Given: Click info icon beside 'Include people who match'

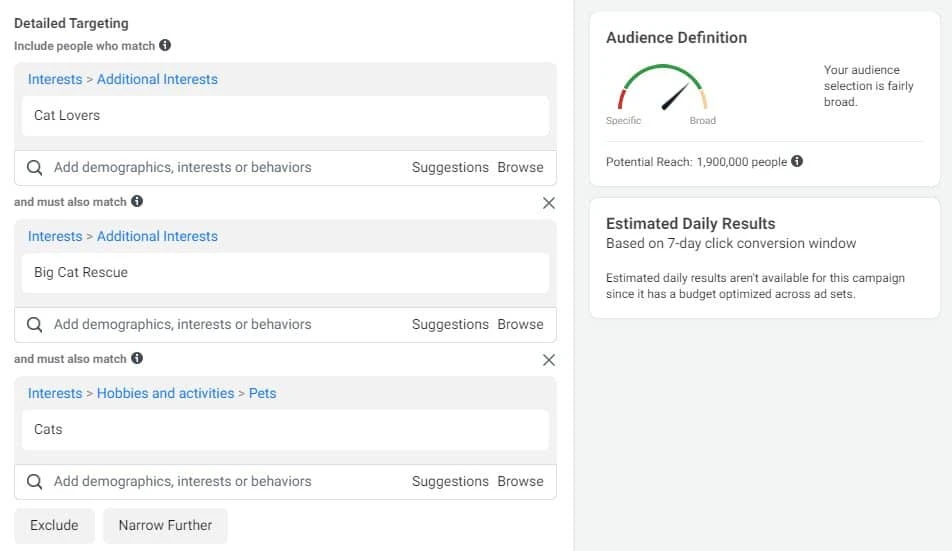Looking at the screenshot, I should pos(165,45).
